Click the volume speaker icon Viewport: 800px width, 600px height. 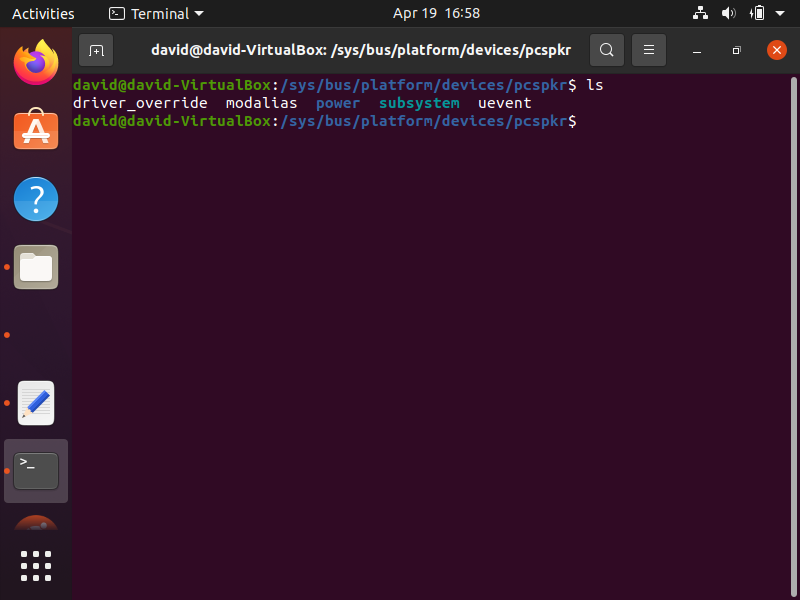pos(728,14)
